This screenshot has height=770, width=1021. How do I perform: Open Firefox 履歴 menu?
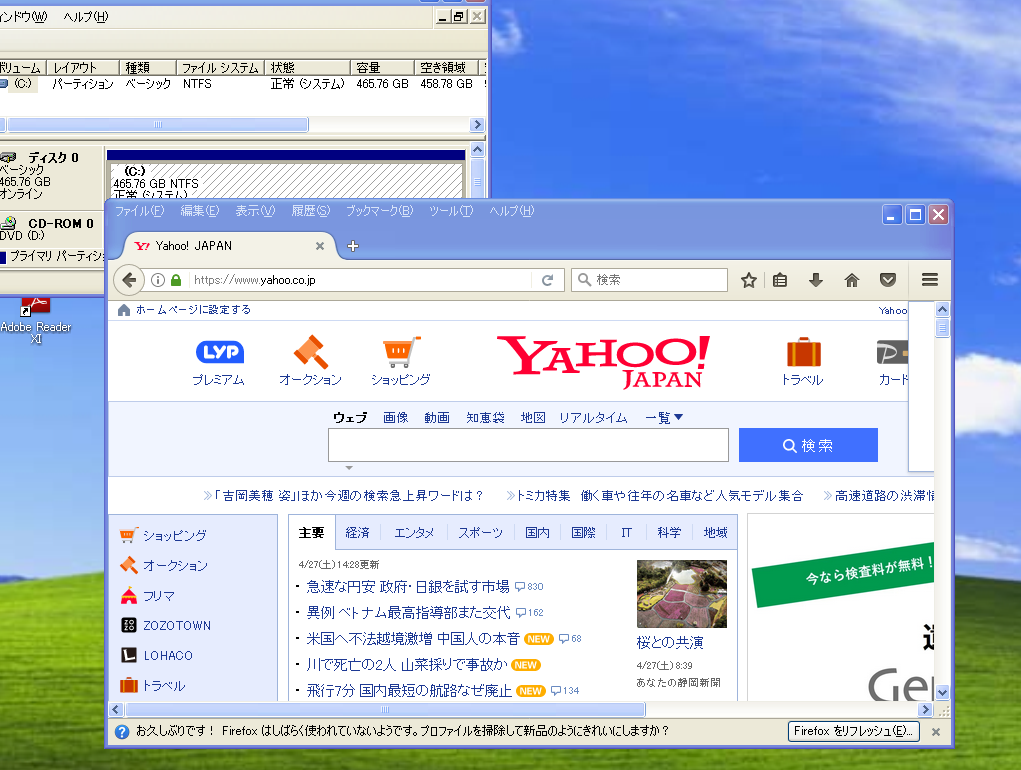point(311,211)
